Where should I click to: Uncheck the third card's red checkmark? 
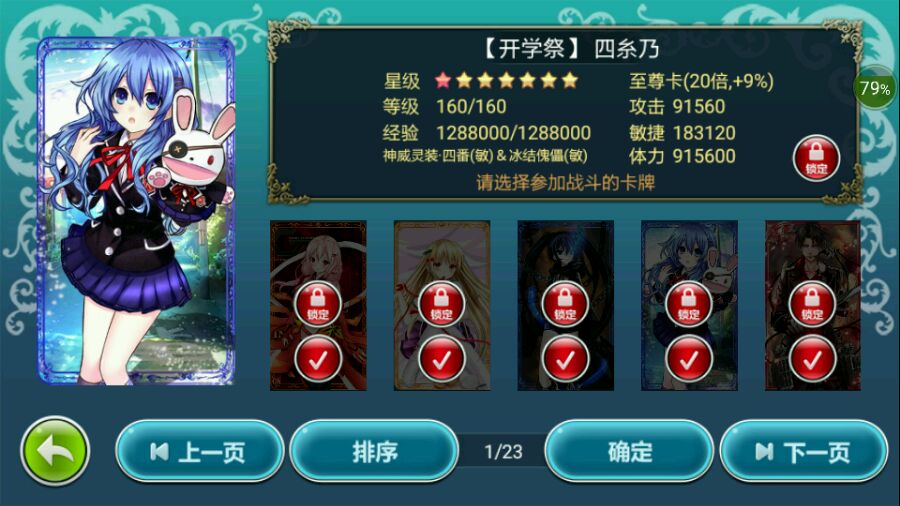click(x=565, y=359)
